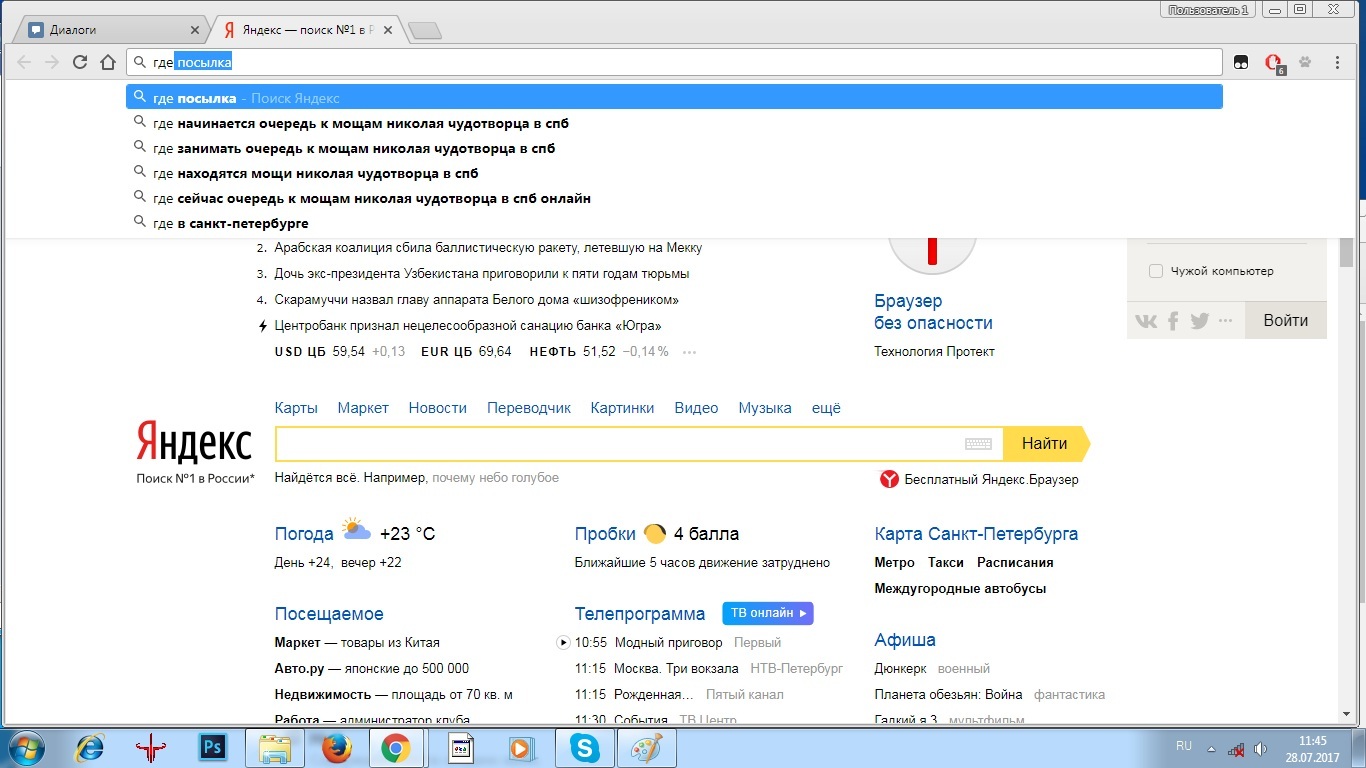Tick the "Чужой компьютер" checkbox
The image size is (1366, 768).
pos(1156,271)
